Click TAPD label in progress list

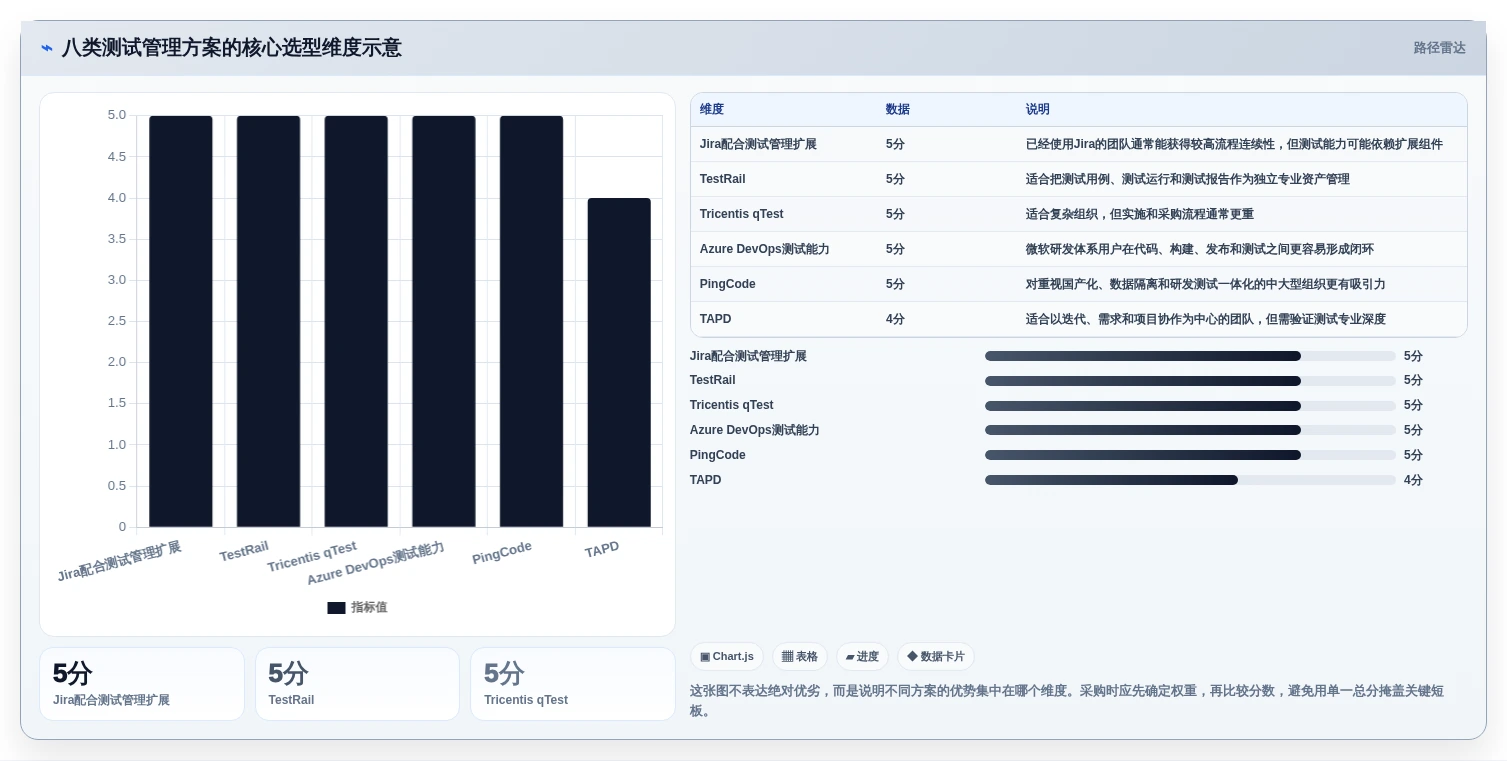(x=705, y=480)
